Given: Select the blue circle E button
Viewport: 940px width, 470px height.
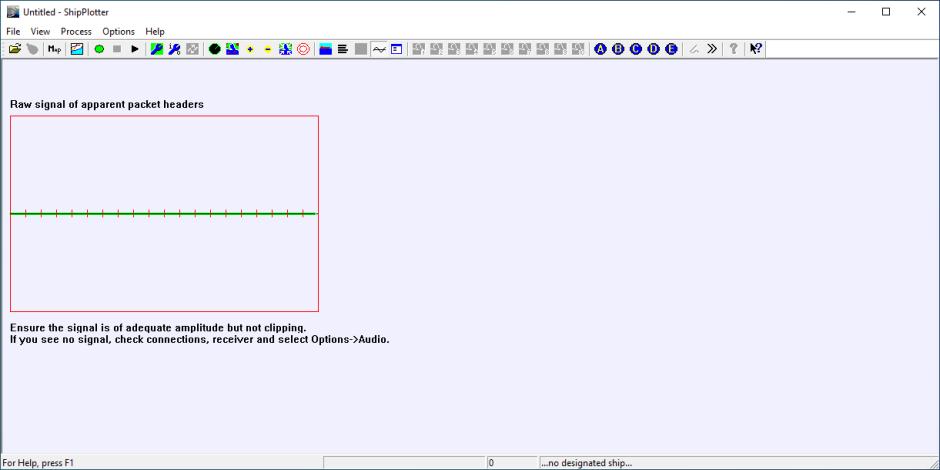Looking at the screenshot, I should [x=670, y=49].
